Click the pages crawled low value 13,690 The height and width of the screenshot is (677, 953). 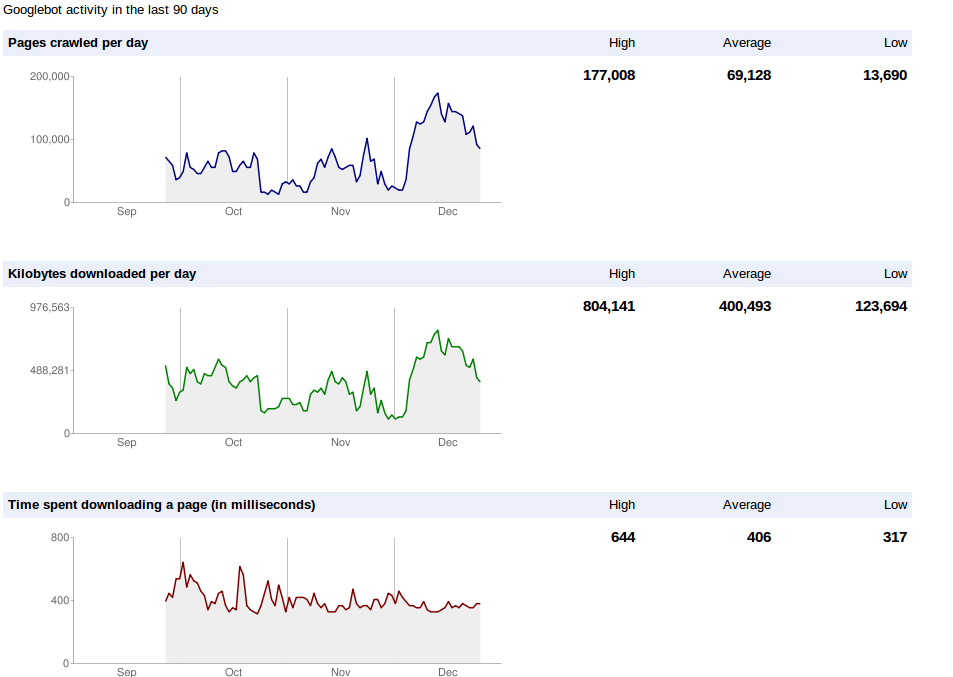pos(885,75)
